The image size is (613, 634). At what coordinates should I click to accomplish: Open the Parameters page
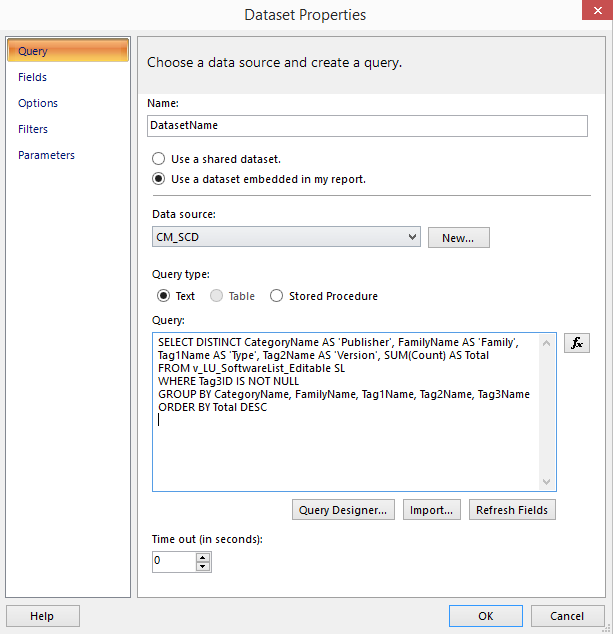coord(46,155)
